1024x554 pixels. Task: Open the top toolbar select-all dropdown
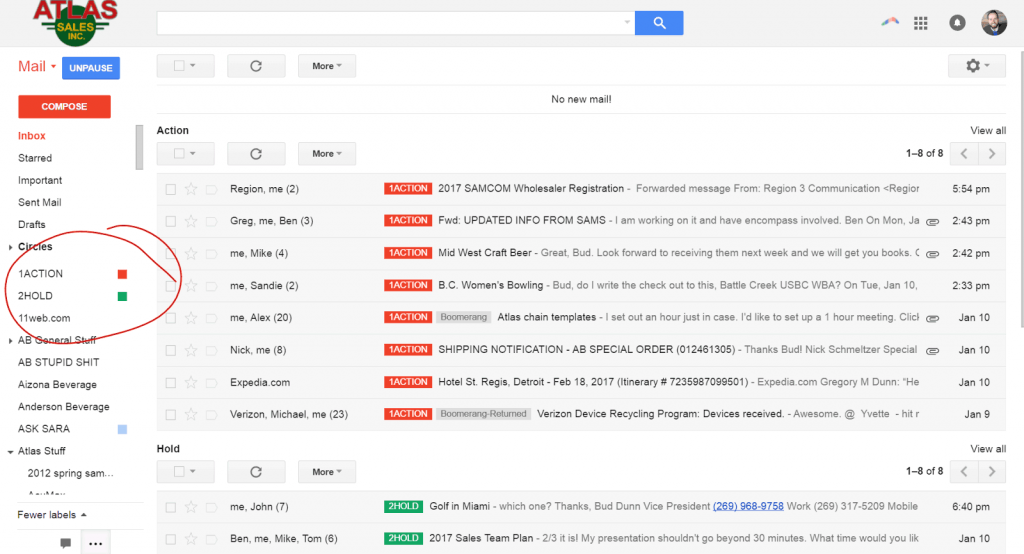(185, 66)
